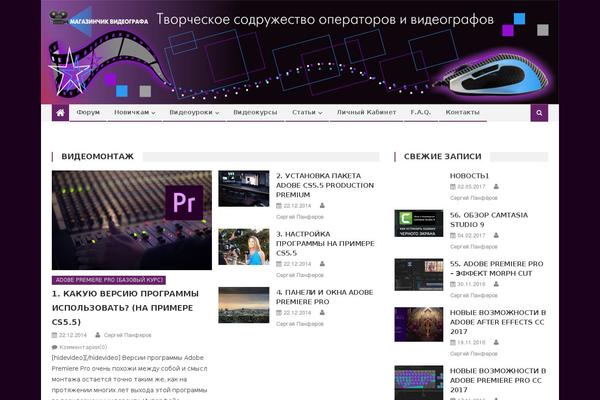Screen dimensions: 600x400
Task: Click author icon under Новость1 entry
Action: (496, 186)
